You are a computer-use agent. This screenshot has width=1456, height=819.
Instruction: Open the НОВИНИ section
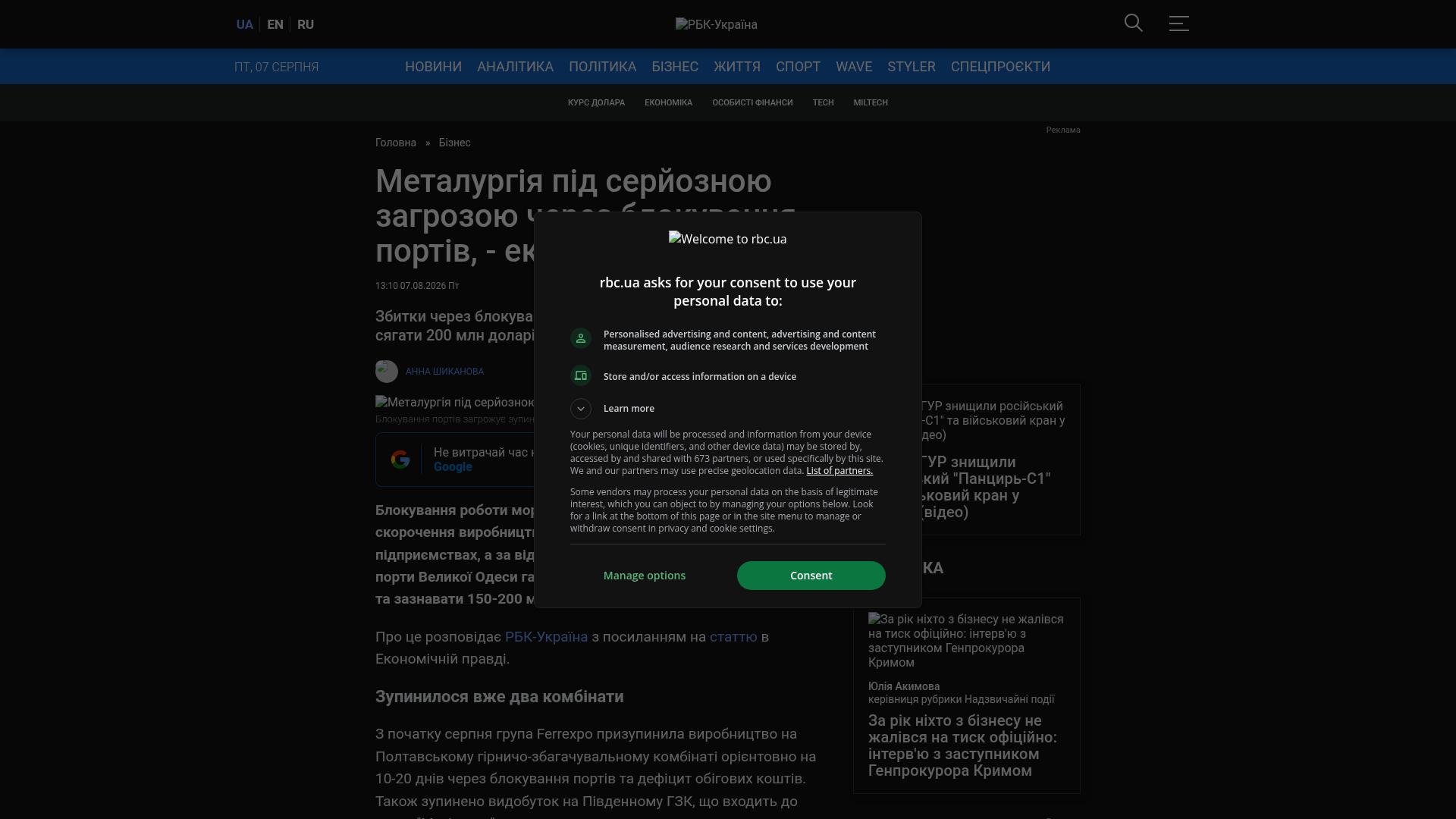pos(433,67)
